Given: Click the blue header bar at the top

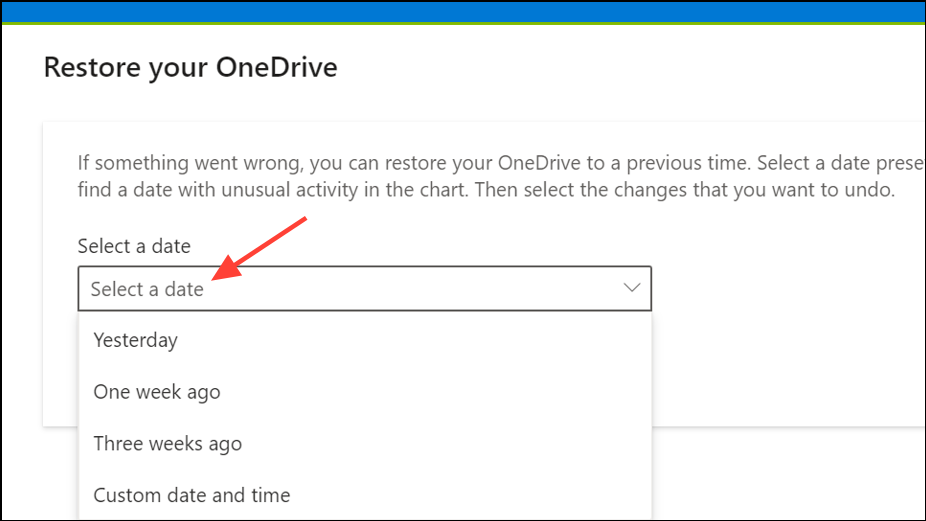Looking at the screenshot, I should 463,12.
